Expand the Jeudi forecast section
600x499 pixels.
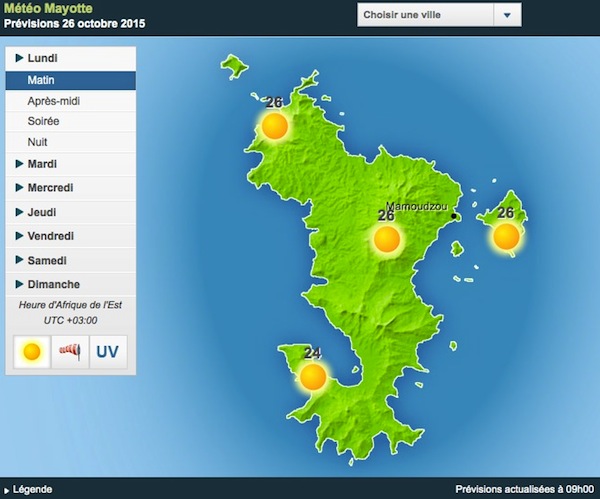71,212
